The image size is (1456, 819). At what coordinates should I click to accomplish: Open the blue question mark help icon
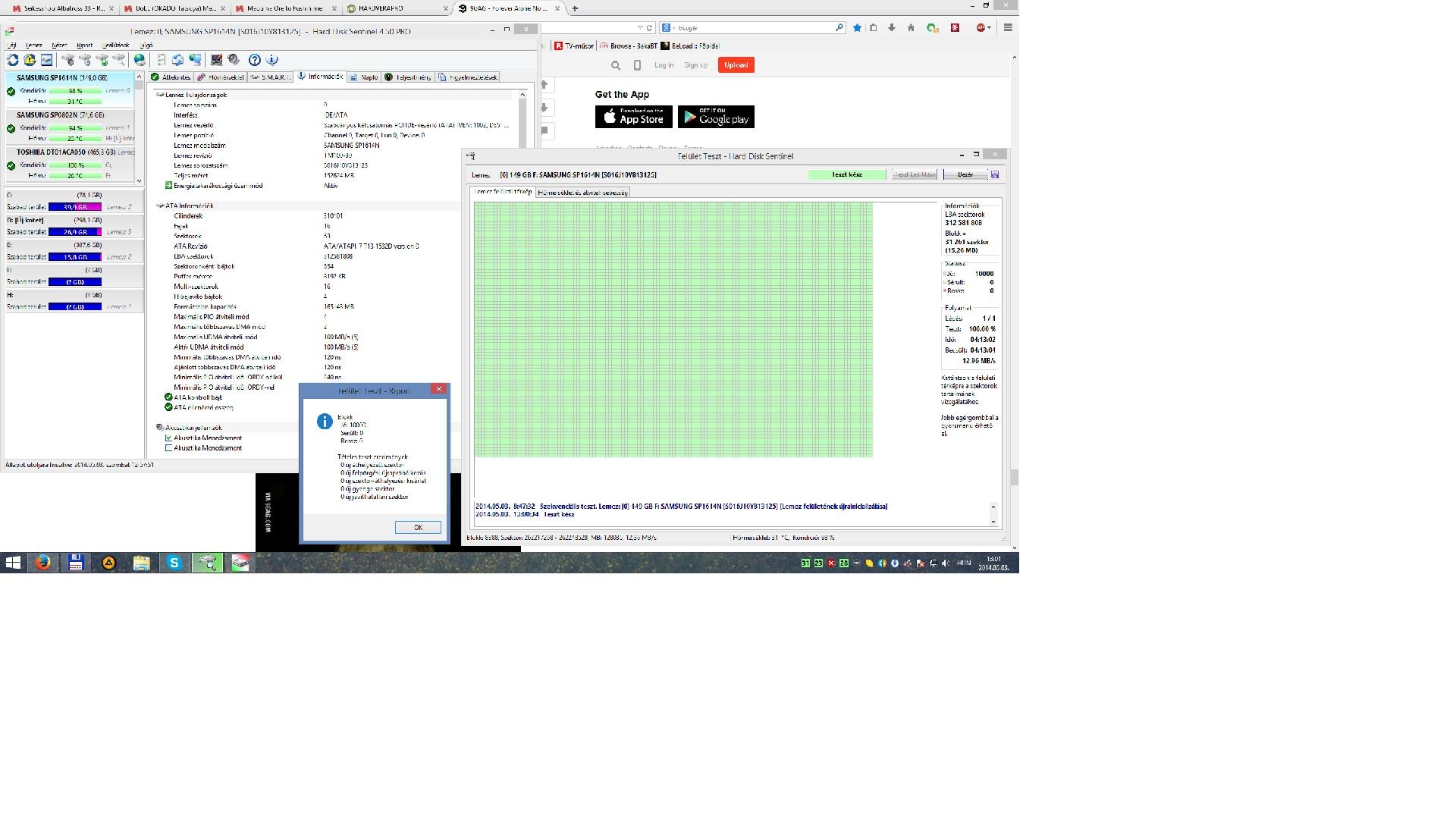click(255, 60)
